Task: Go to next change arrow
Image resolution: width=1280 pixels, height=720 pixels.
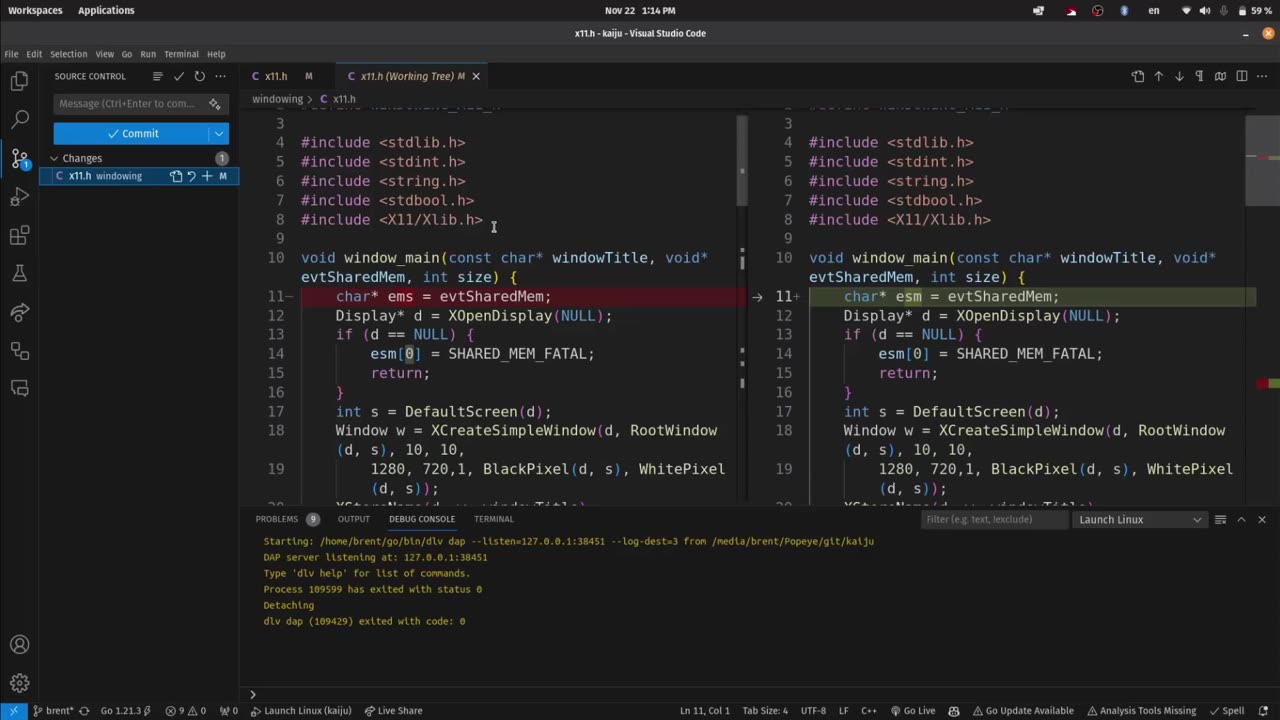Action: pyautogui.click(x=1179, y=76)
